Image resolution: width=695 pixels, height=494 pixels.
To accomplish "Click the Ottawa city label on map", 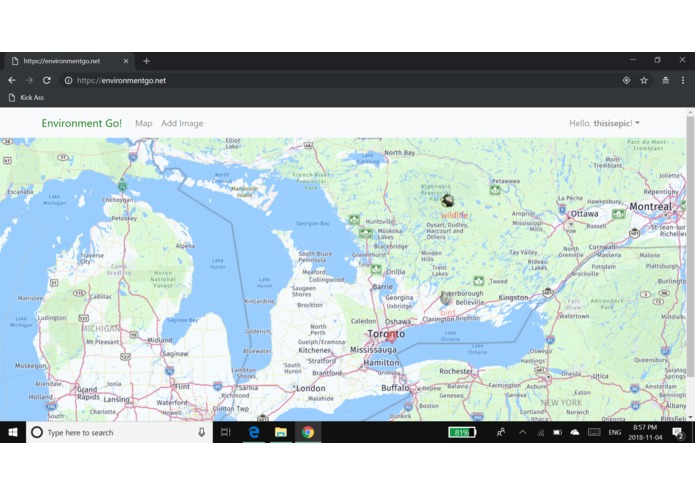I will click(584, 214).
